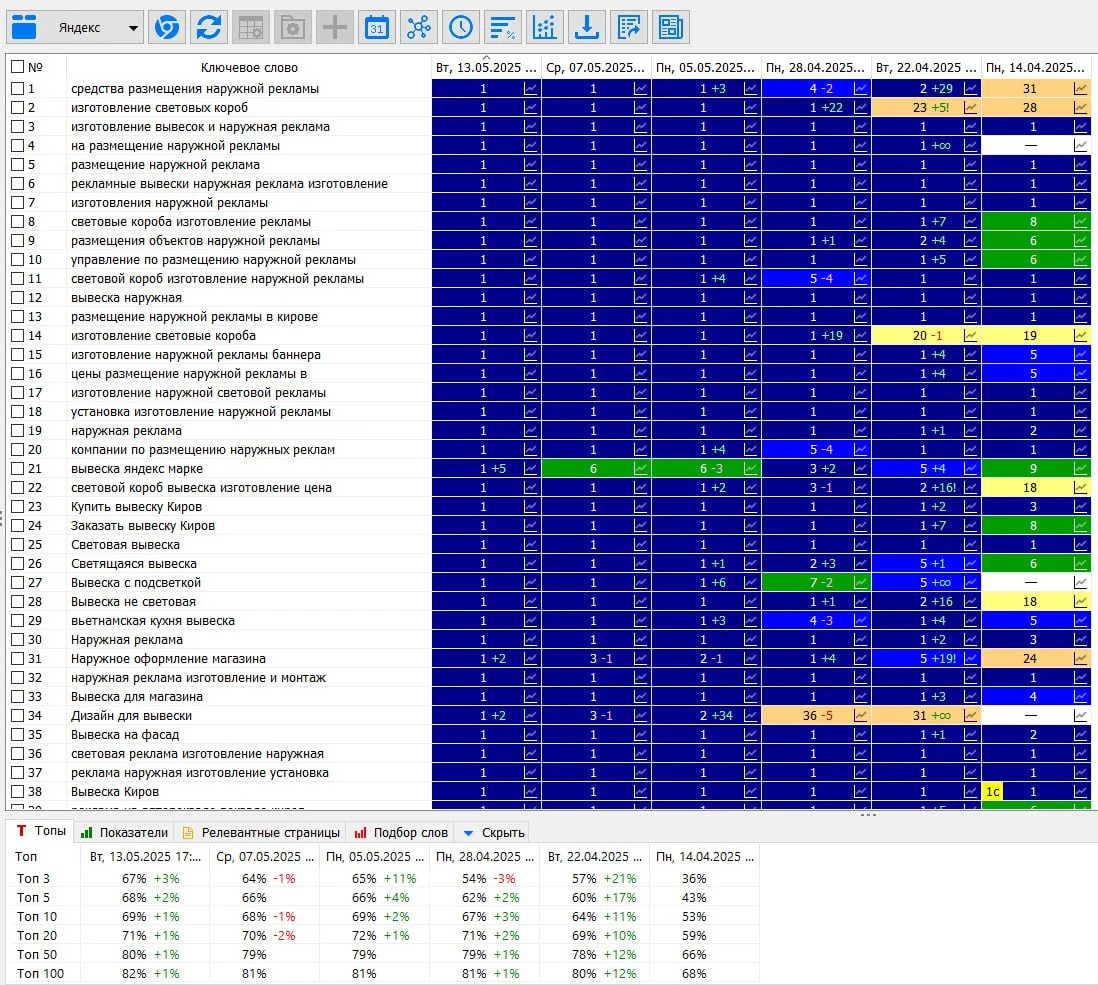Open chart icon in row 1 under Вт, 13.05.2025
1098x985 pixels.
click(530, 89)
